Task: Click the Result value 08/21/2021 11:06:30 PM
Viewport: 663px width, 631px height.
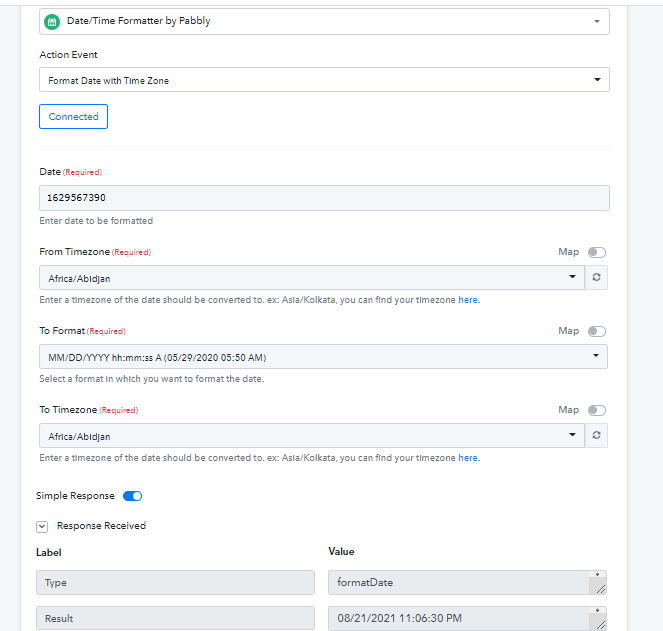Action: pyautogui.click(x=467, y=618)
